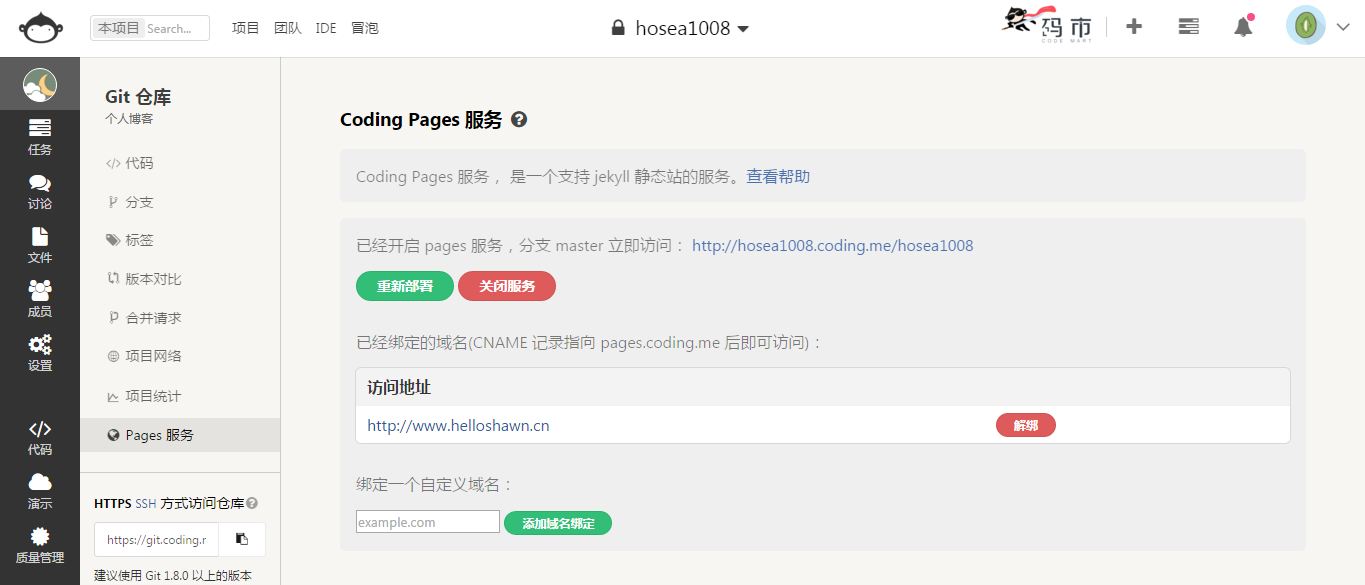Click the 访问地址 table header
The height and width of the screenshot is (585, 1365).
399,387
